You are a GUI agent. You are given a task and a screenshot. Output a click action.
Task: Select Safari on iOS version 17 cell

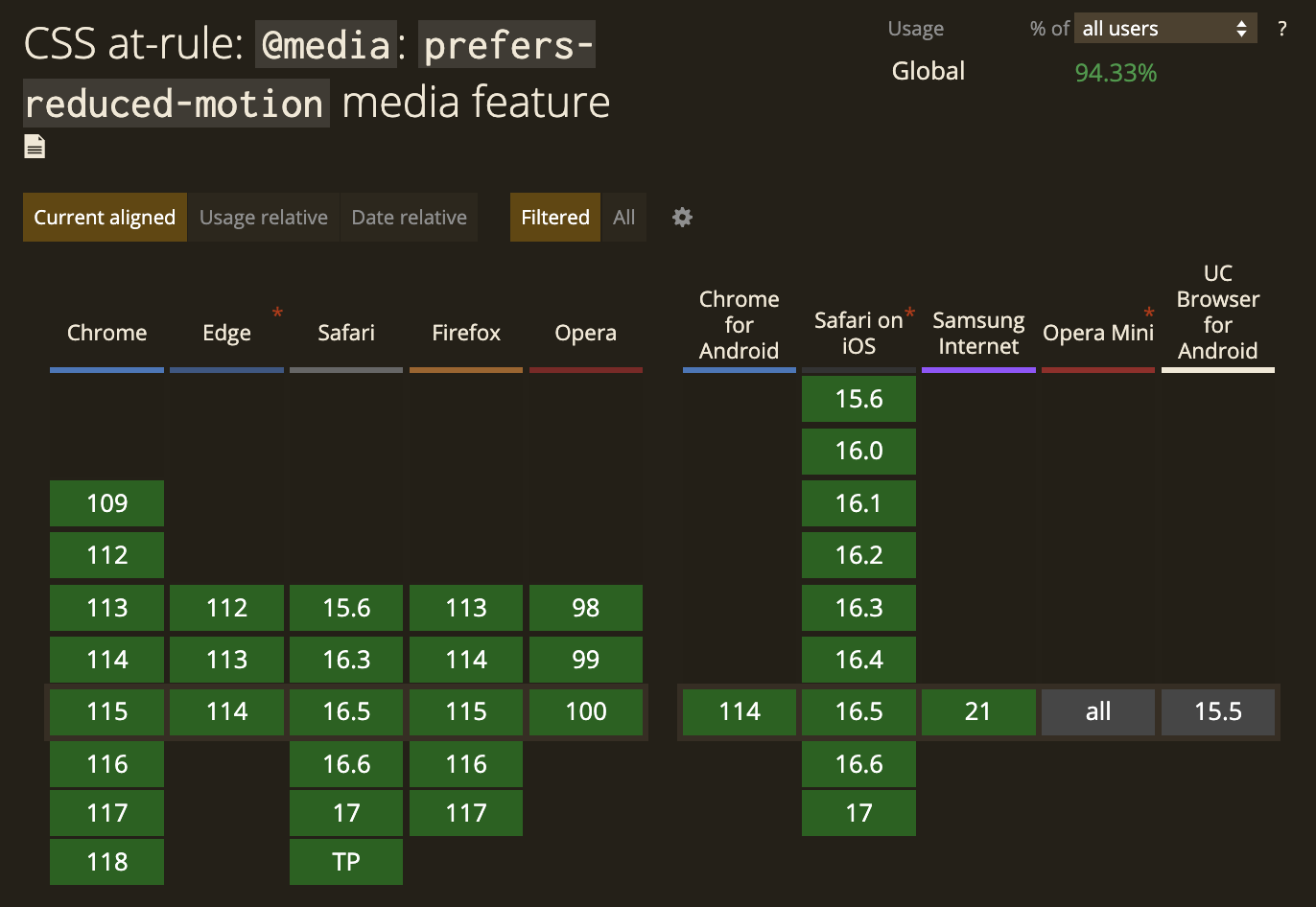tap(858, 812)
